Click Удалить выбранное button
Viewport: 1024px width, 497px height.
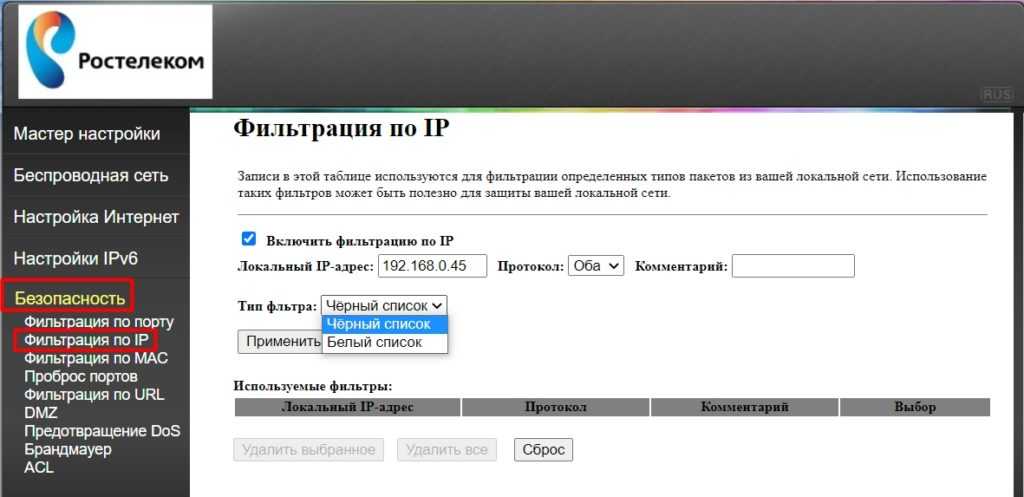point(308,450)
